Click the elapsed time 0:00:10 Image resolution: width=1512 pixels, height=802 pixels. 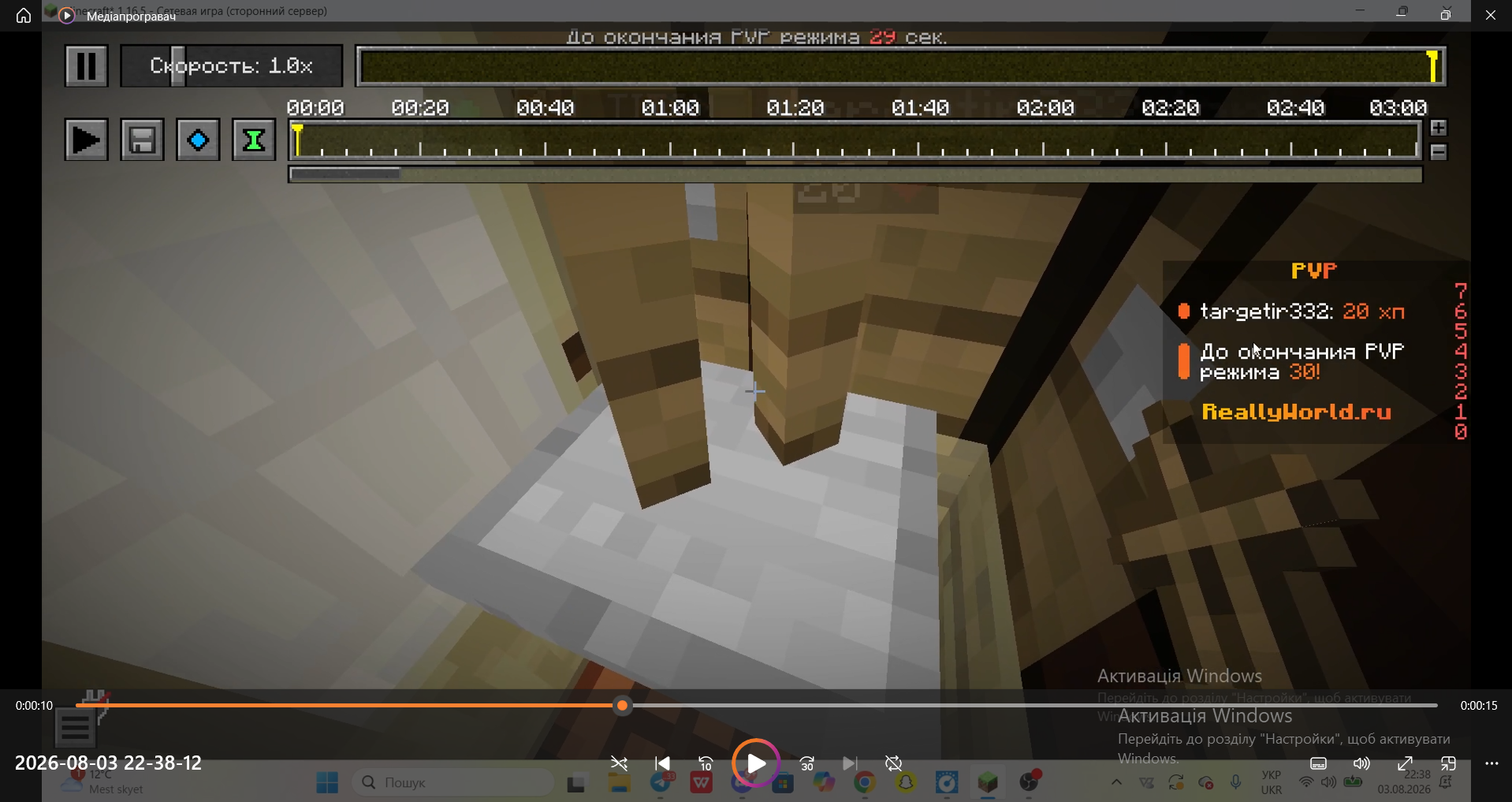34,706
